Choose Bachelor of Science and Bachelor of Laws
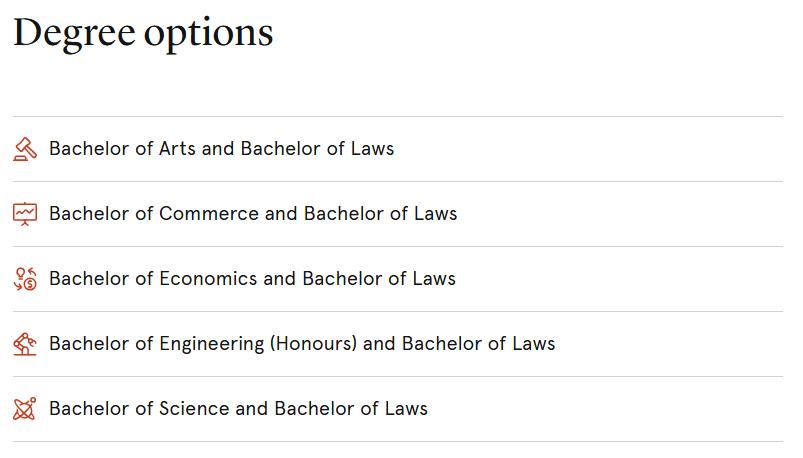This screenshot has height=458, width=803. [238, 409]
